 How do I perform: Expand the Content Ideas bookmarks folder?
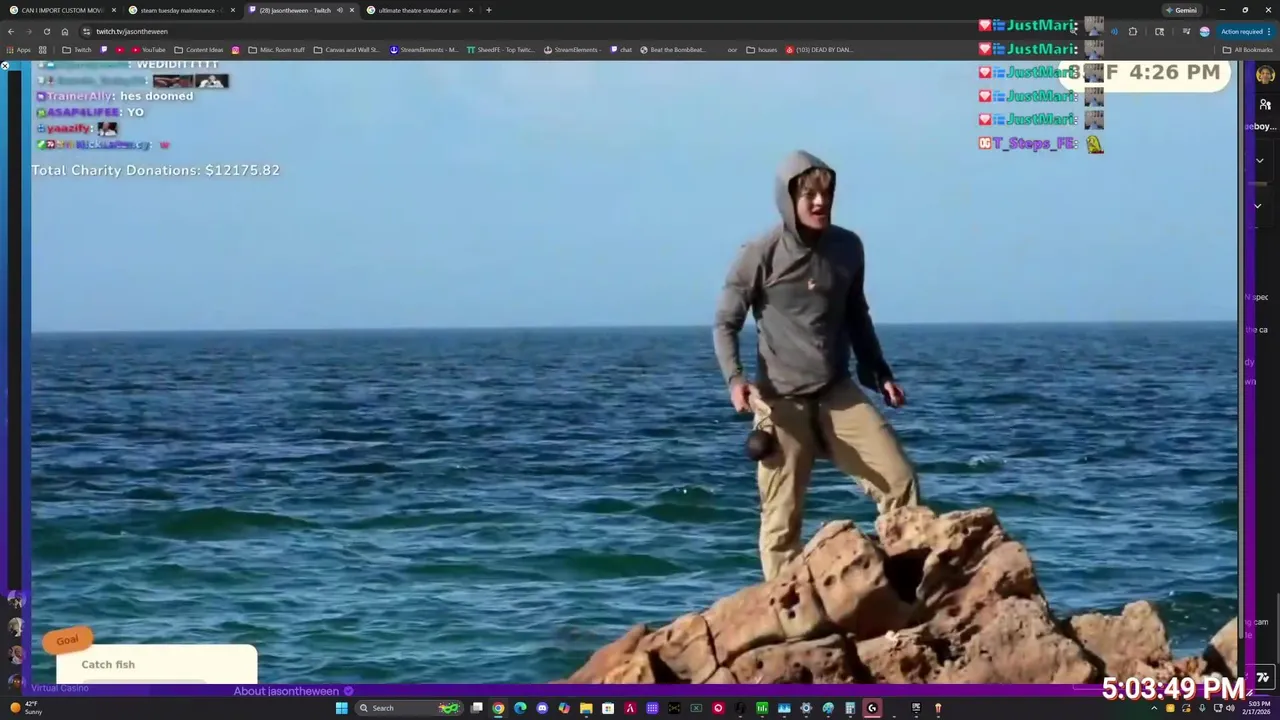click(x=199, y=50)
